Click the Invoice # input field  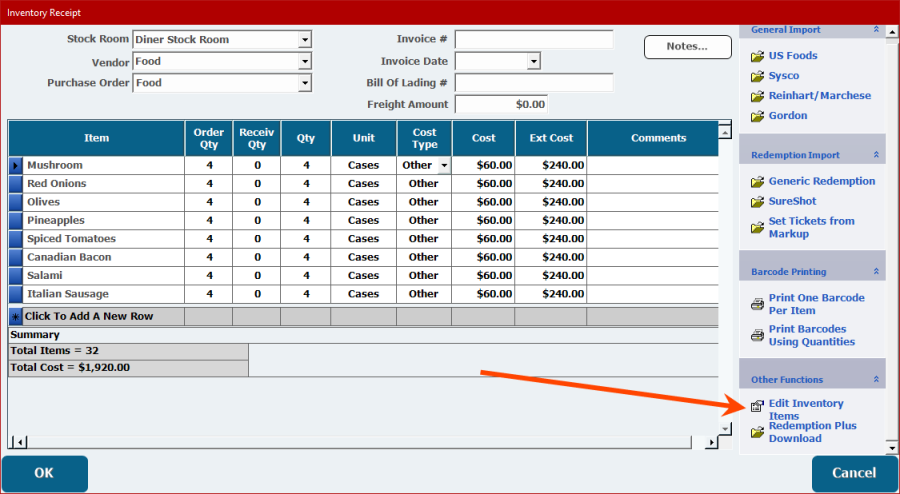533,40
